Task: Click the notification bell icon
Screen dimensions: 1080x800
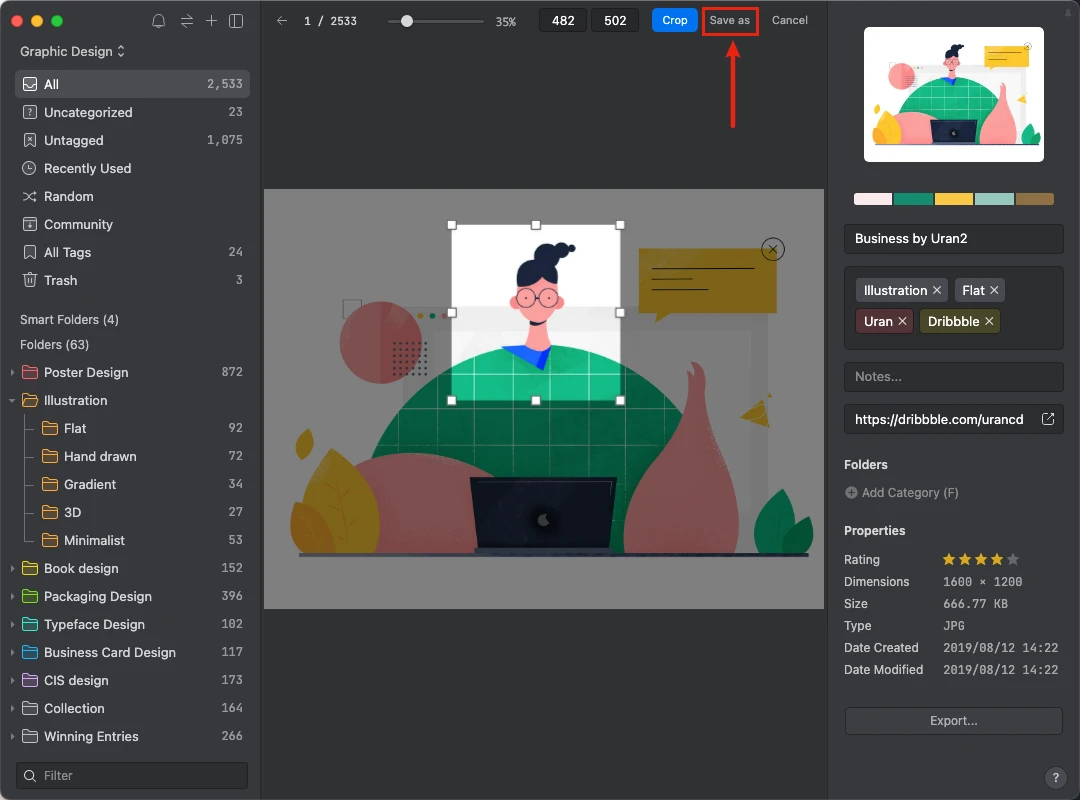Action: tap(159, 21)
